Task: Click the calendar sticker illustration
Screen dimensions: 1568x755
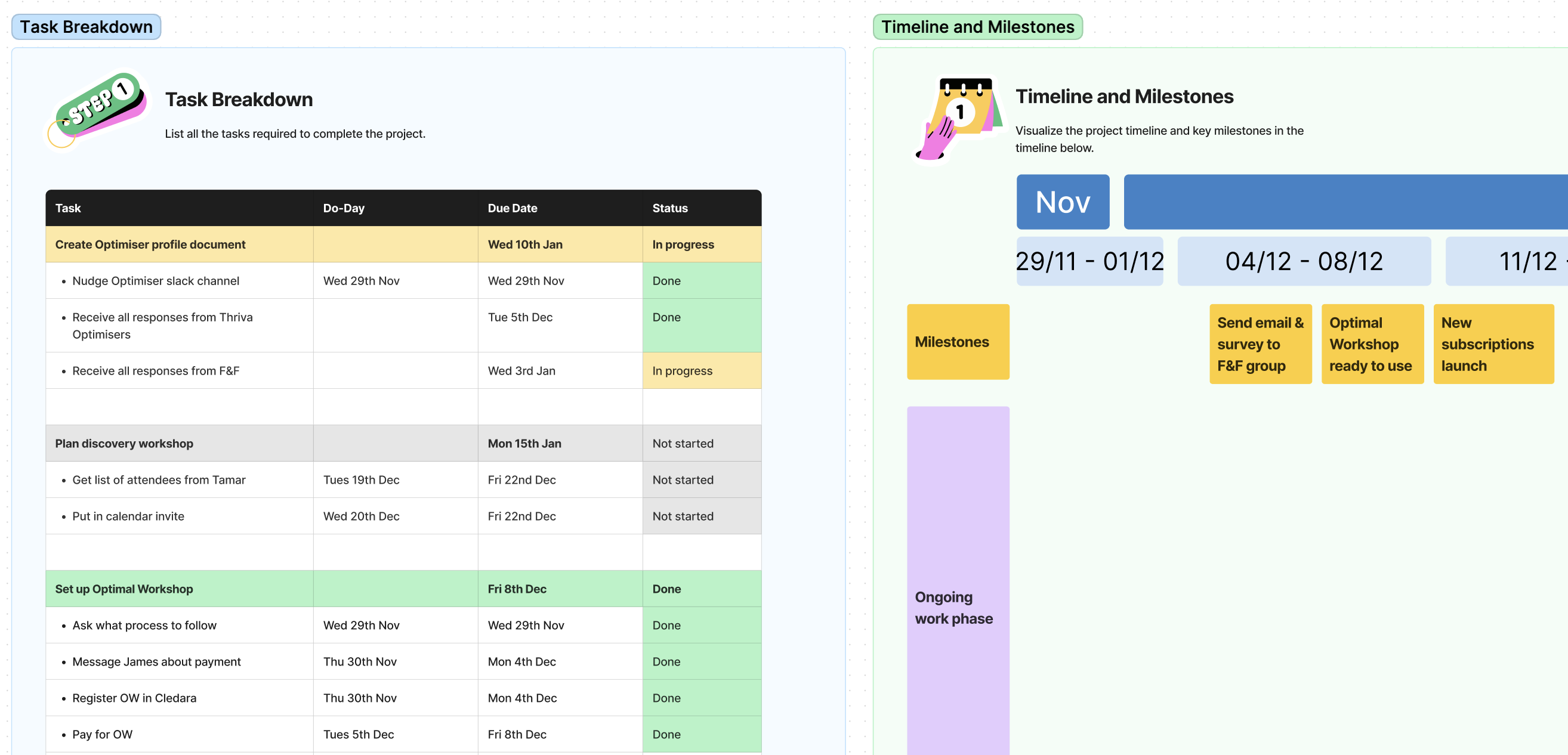Action: [959, 118]
